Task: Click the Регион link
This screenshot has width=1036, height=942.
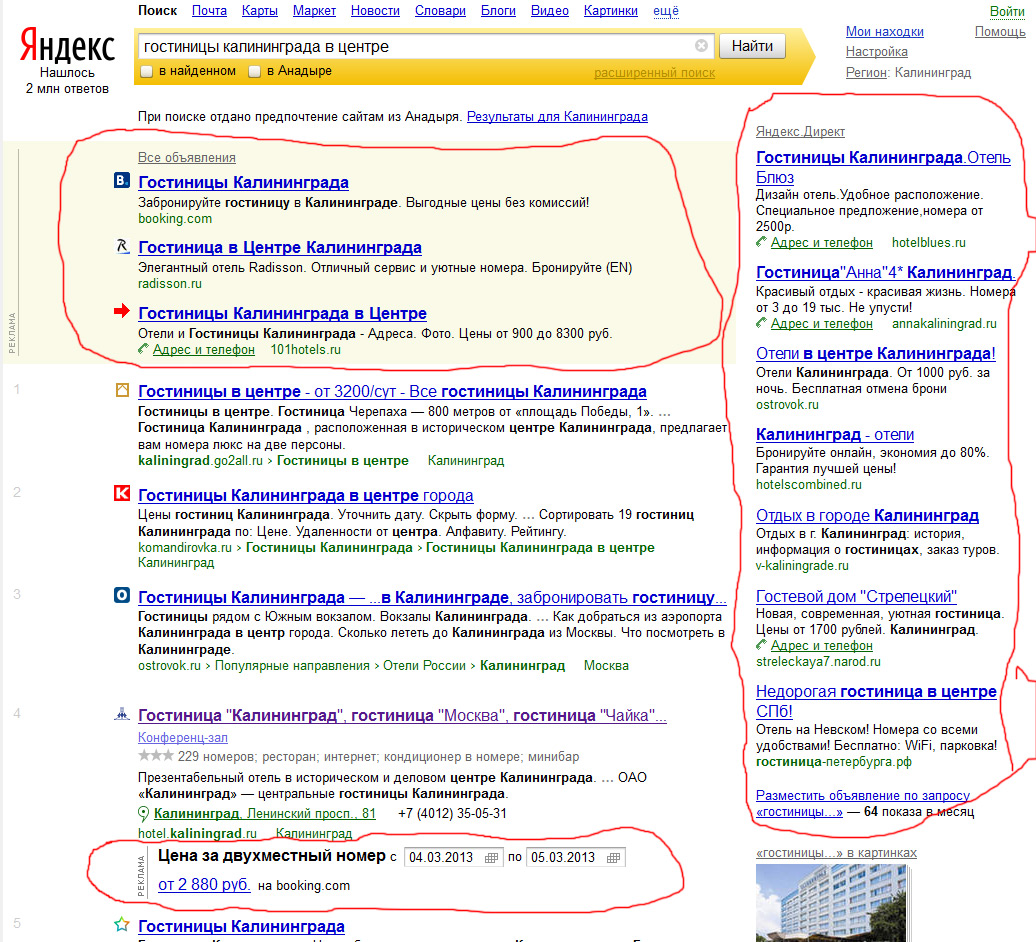Action: pyautogui.click(x=866, y=72)
